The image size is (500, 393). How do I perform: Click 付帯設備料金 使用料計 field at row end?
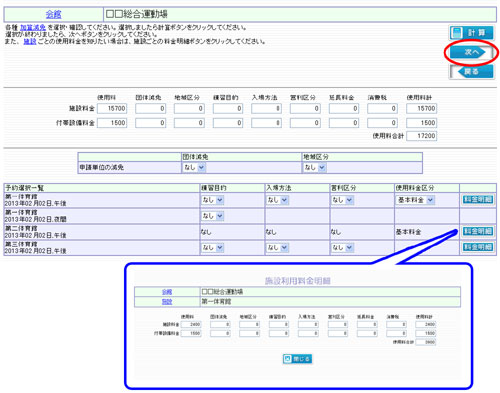421,123
